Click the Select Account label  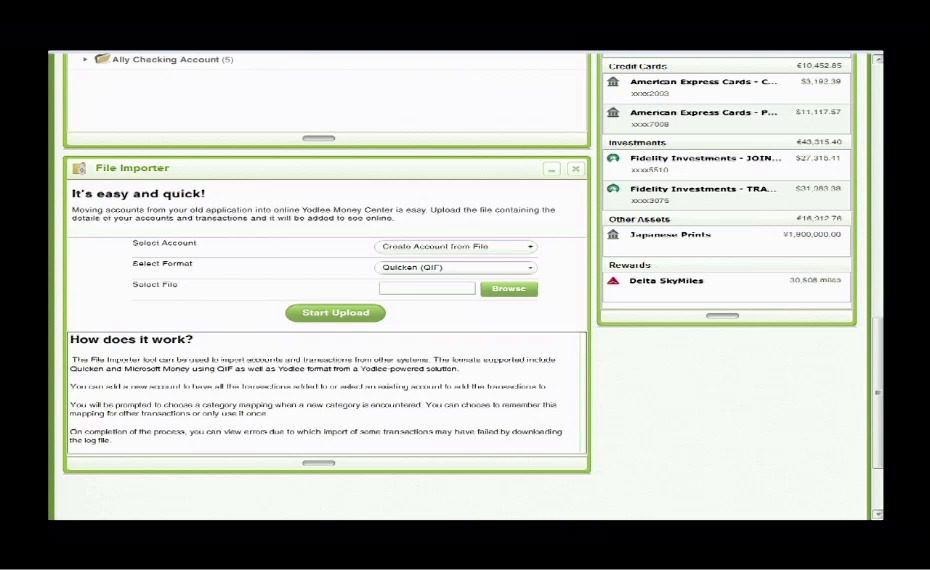coord(164,243)
